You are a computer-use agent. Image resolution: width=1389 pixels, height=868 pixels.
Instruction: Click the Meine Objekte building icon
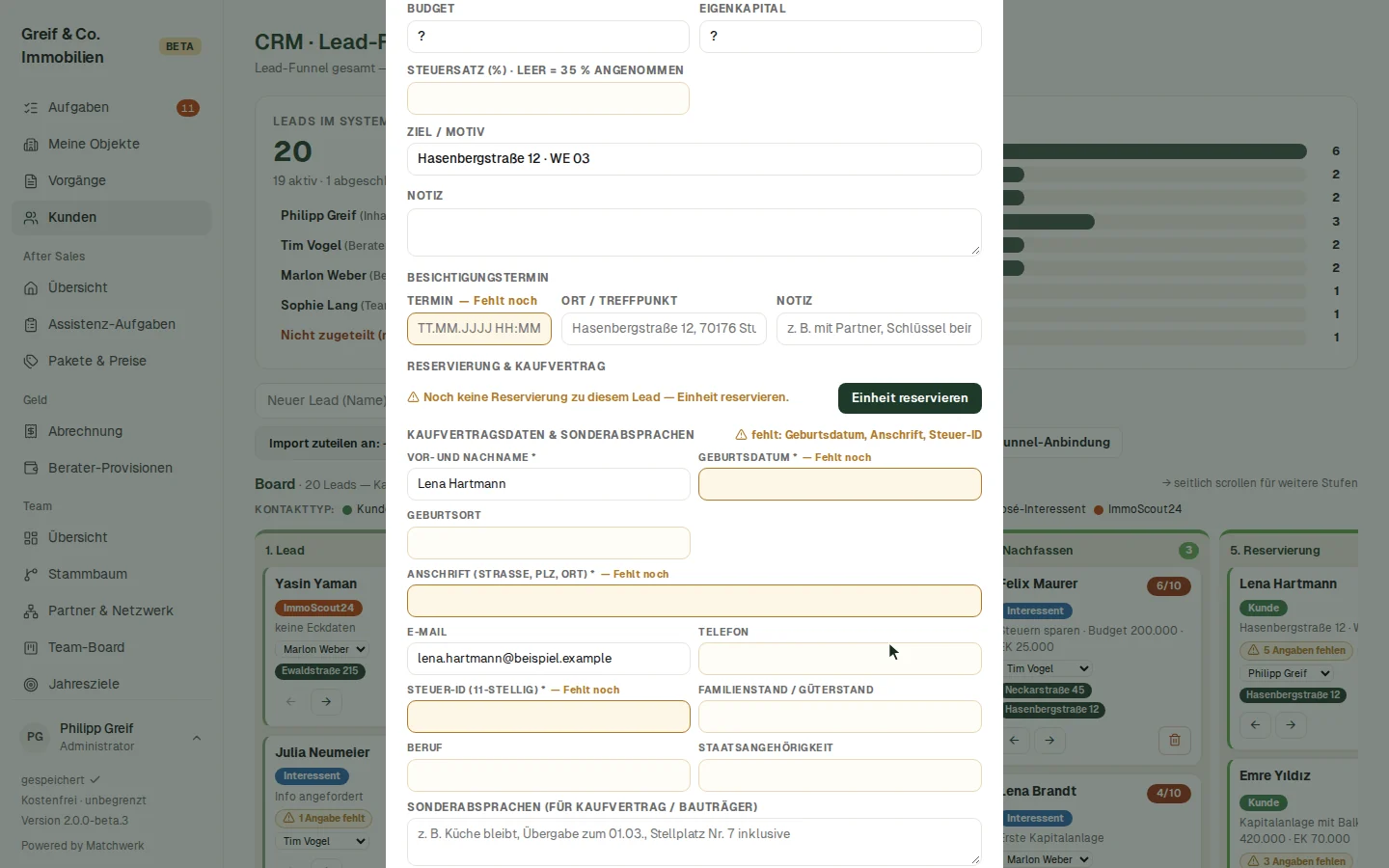[x=31, y=145]
